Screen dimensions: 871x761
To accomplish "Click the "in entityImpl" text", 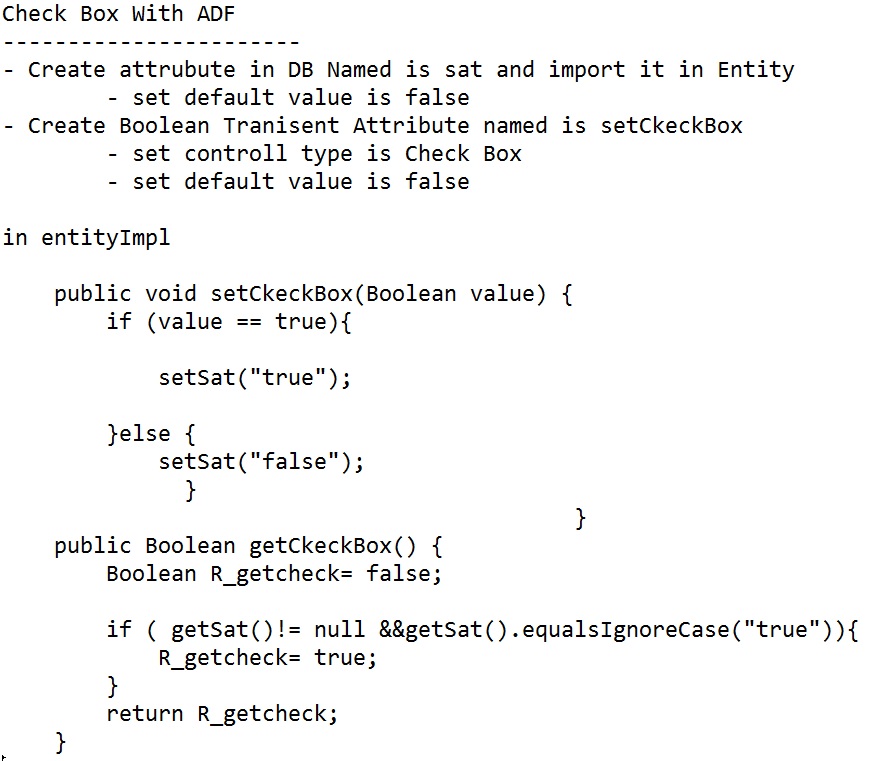I will click(x=86, y=238).
